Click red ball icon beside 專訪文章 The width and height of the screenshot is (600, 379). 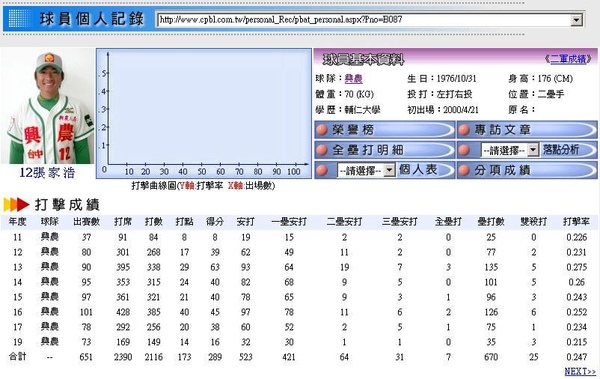point(465,130)
